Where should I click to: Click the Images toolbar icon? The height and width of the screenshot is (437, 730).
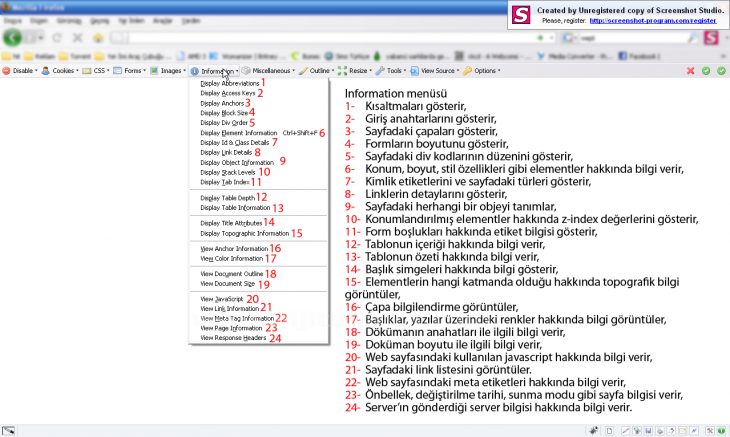pos(155,71)
